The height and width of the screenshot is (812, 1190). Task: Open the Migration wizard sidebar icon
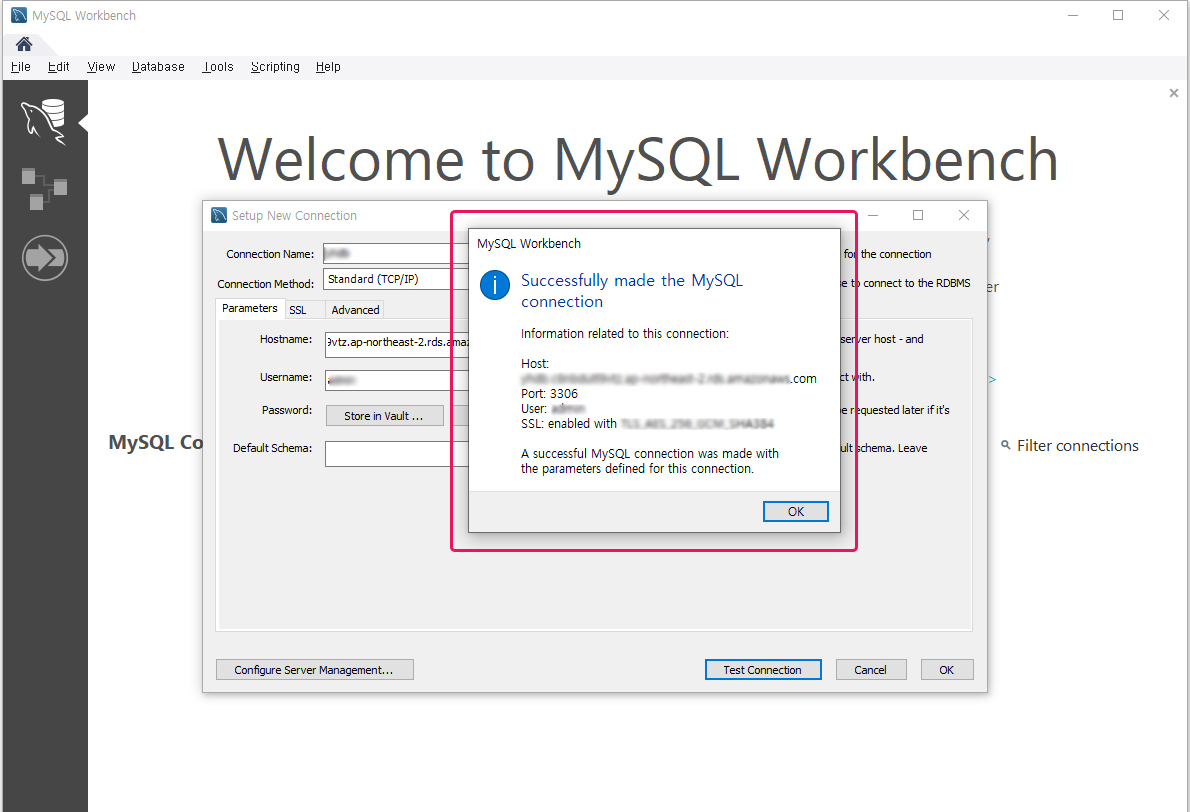point(45,257)
